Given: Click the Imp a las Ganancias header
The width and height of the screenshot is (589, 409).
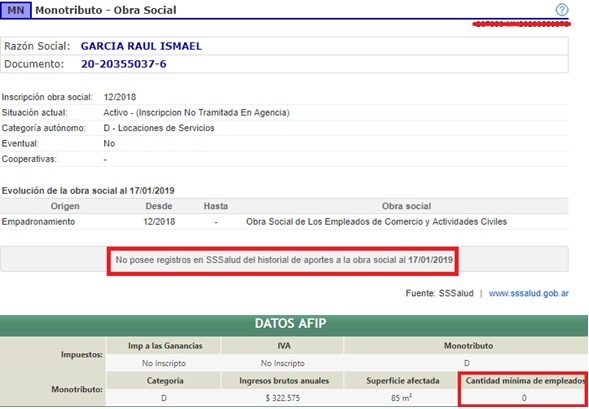Looking at the screenshot, I should pos(165,346).
